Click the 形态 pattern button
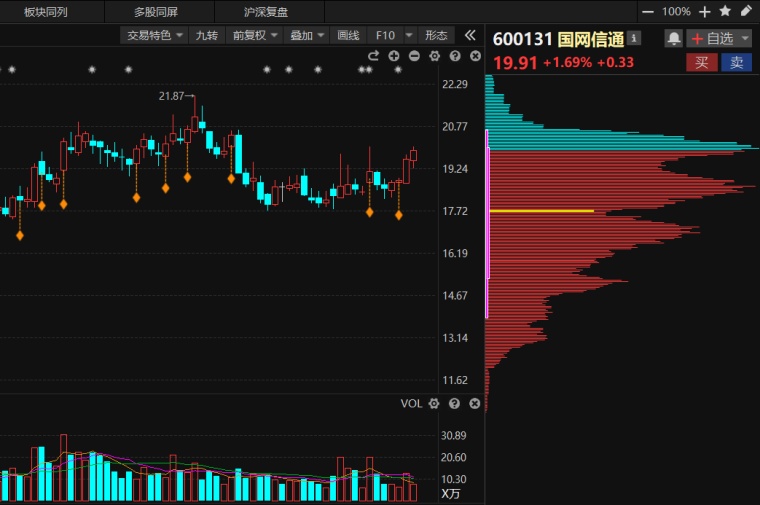 tap(436, 35)
